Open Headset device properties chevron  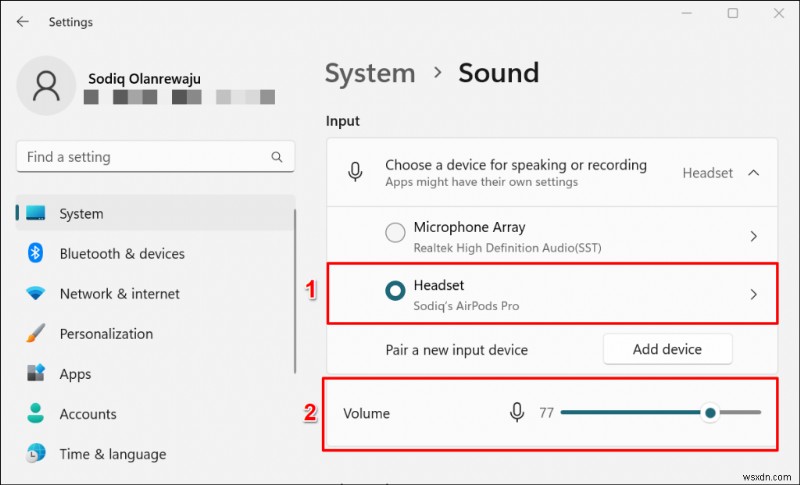point(754,294)
